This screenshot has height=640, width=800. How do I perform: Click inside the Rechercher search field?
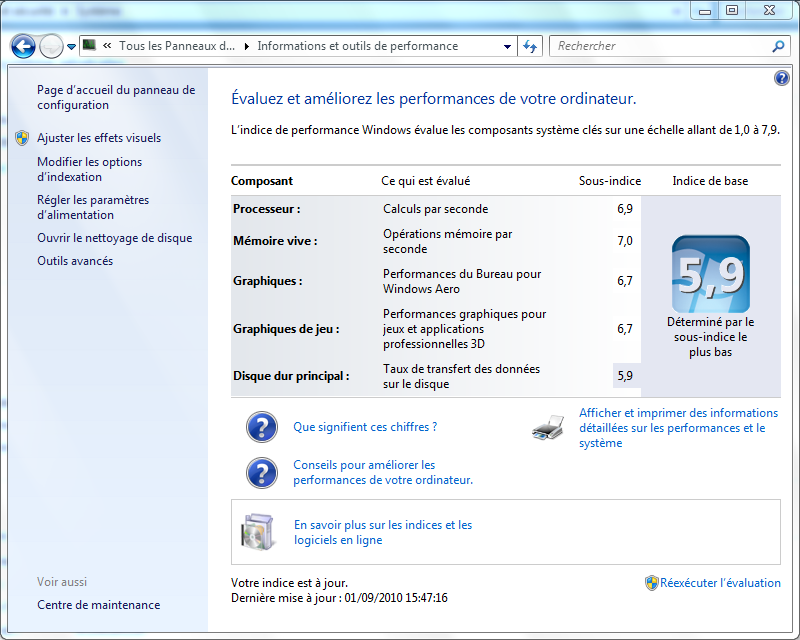661,46
